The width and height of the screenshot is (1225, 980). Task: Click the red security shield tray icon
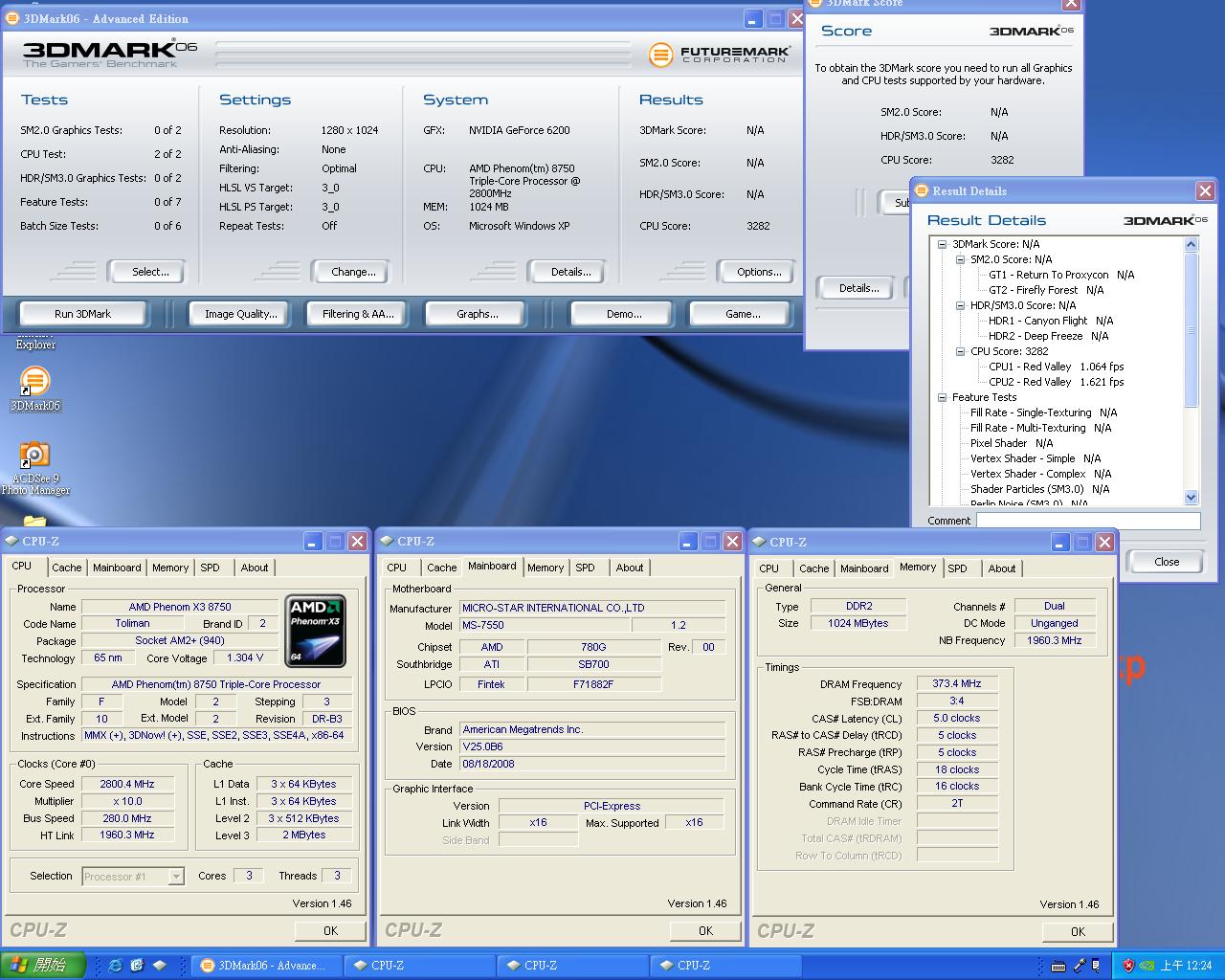coord(1128,966)
